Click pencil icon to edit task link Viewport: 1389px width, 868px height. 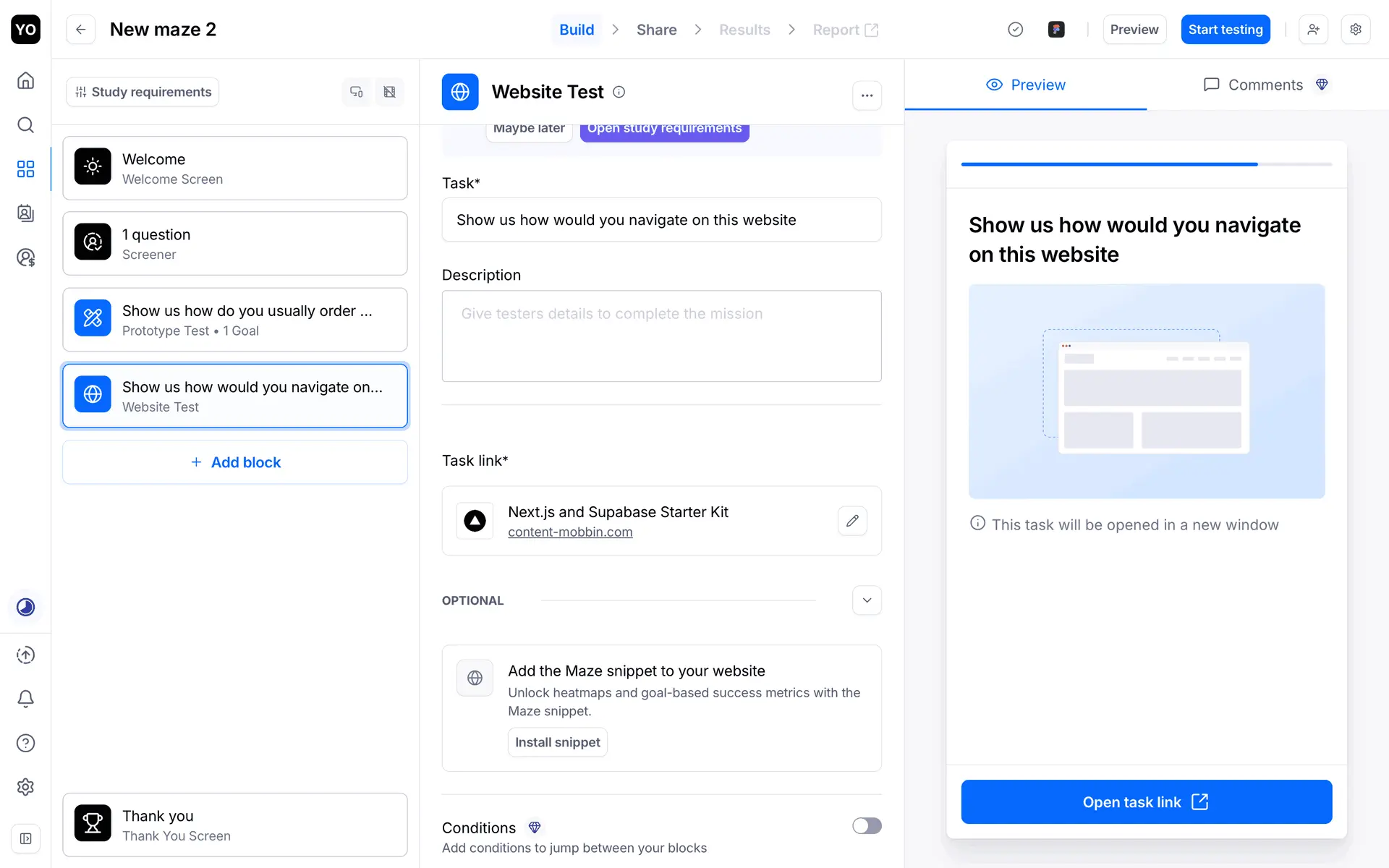click(x=852, y=521)
